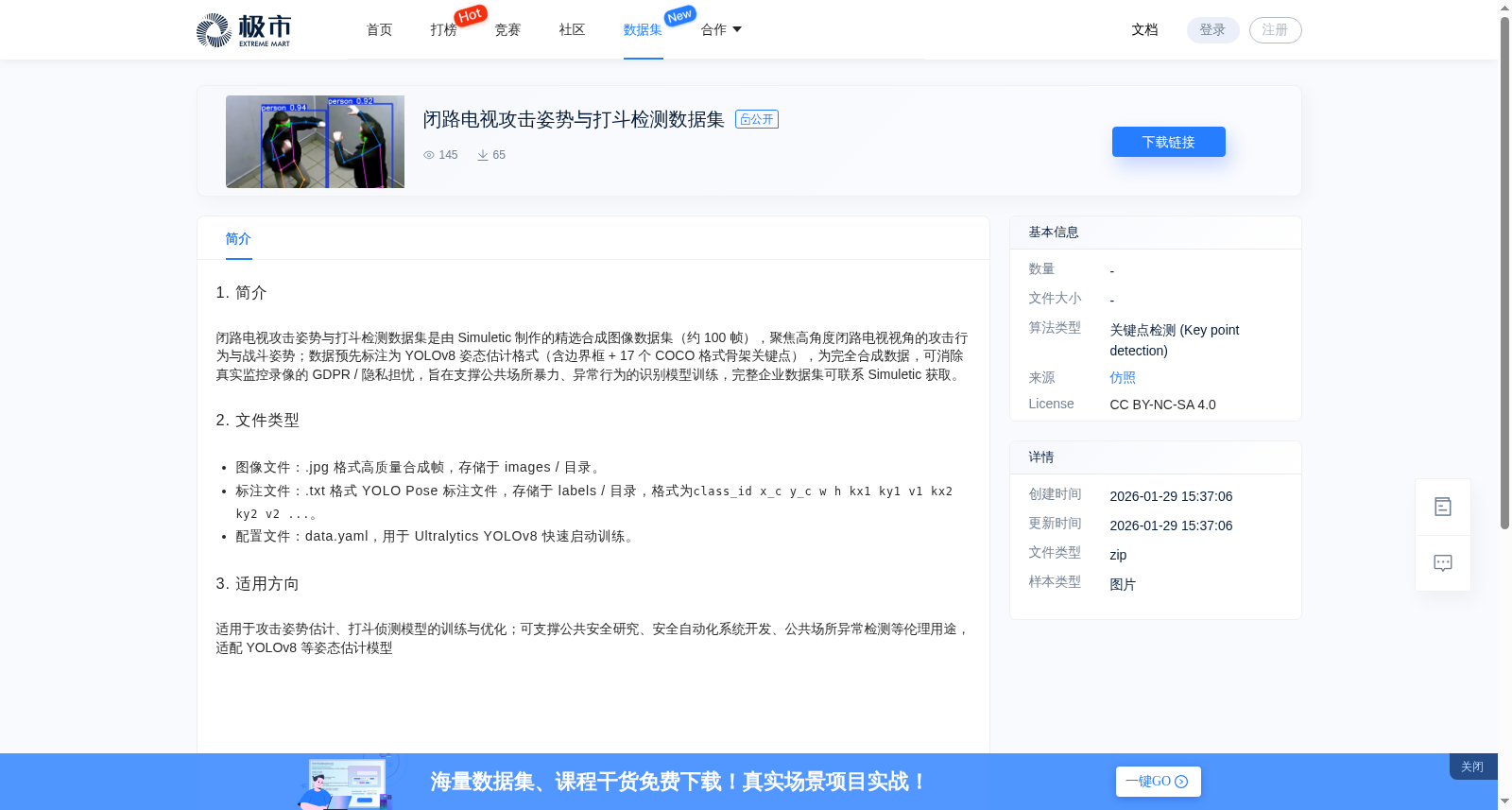
Task: Click the 一键GO banner button
Action: [1158, 782]
